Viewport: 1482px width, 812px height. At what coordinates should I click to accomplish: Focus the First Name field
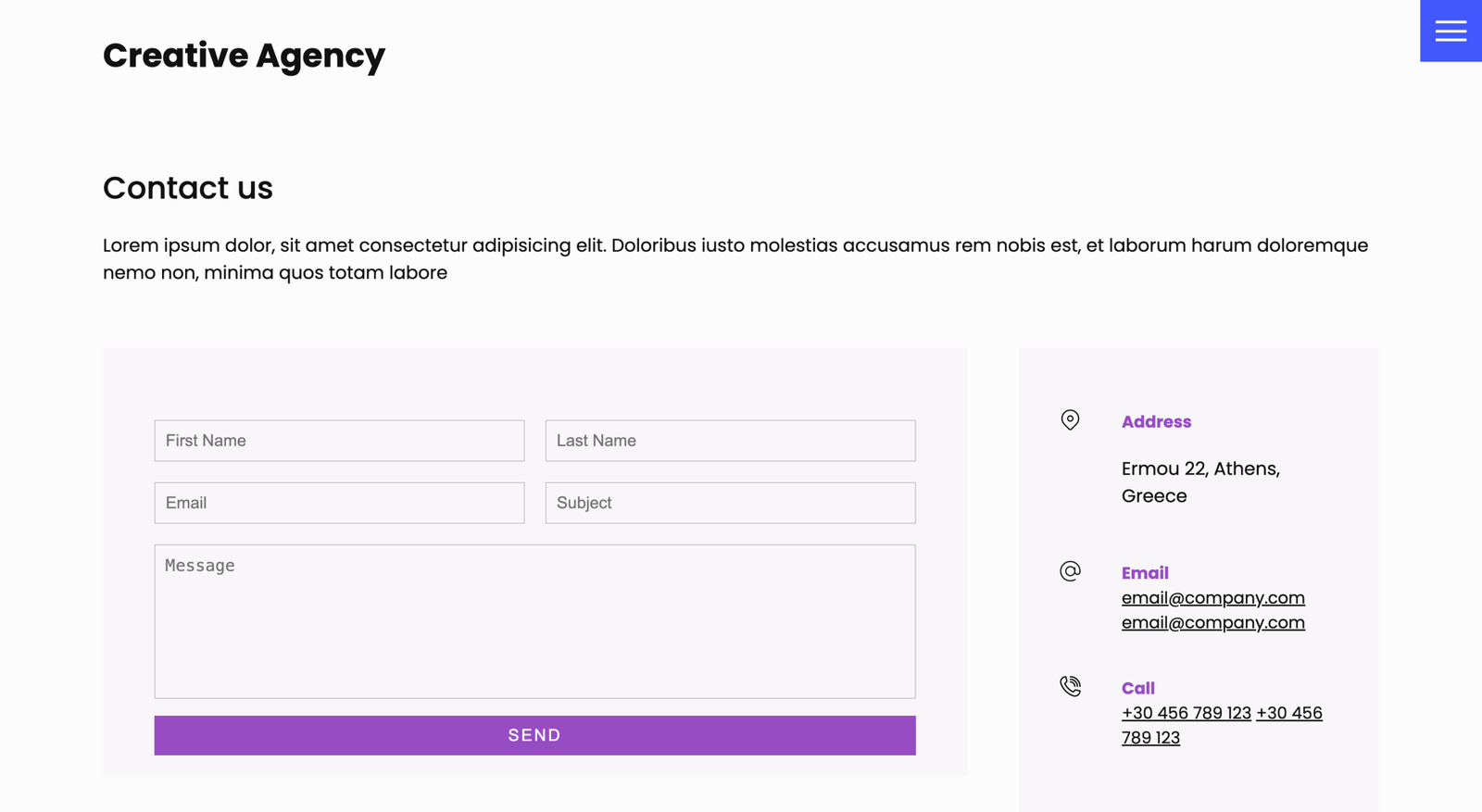(x=339, y=441)
